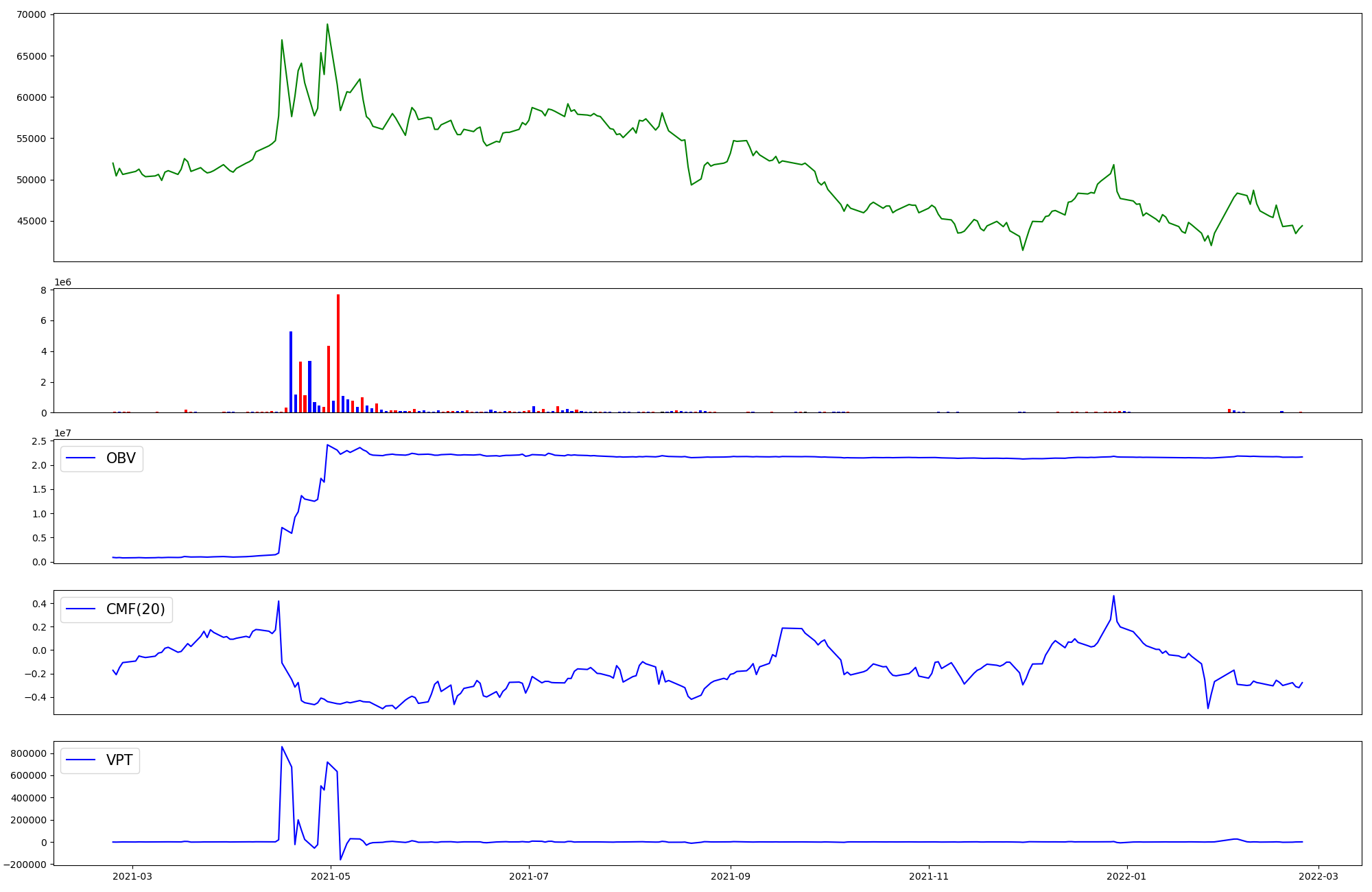The width and height of the screenshot is (1372, 892).
Task: Click the 1e6 volume scale label
Action: [x=62, y=283]
